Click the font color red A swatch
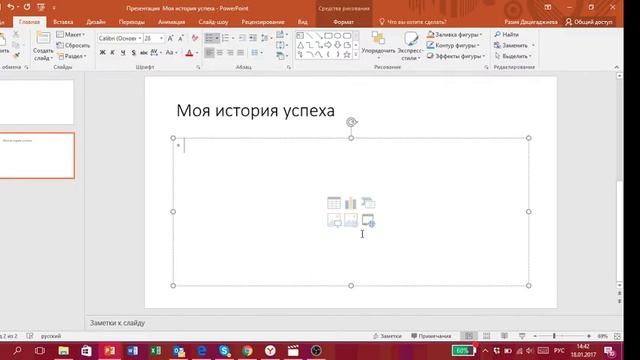This screenshot has height=360, width=640. (189, 53)
